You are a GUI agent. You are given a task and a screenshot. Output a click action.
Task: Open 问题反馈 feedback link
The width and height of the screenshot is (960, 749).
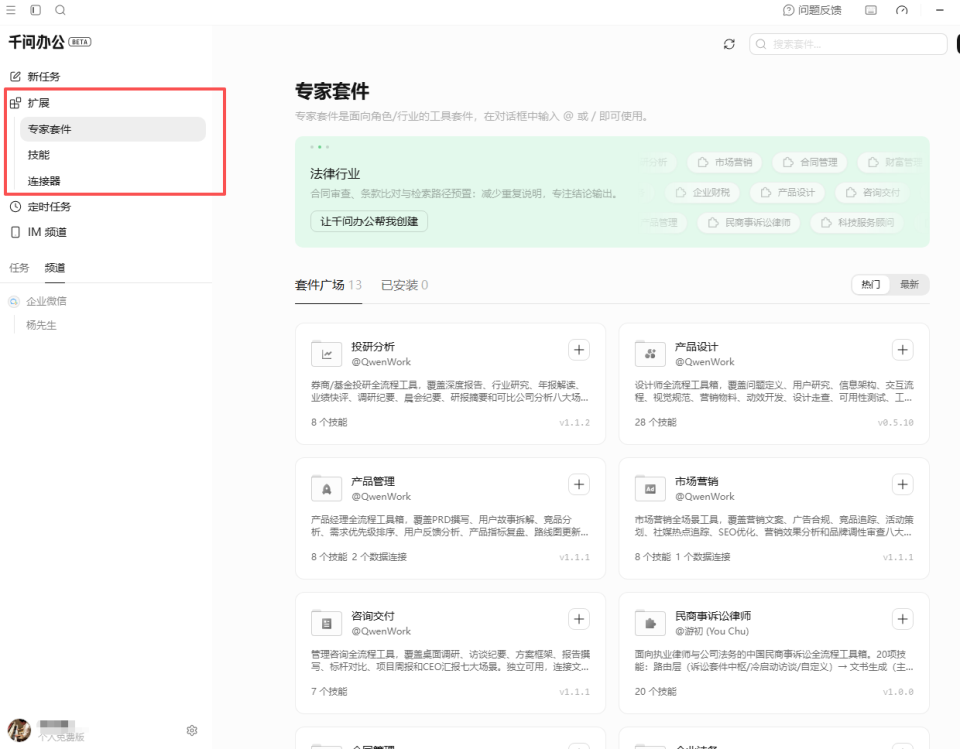pyautogui.click(x=812, y=10)
